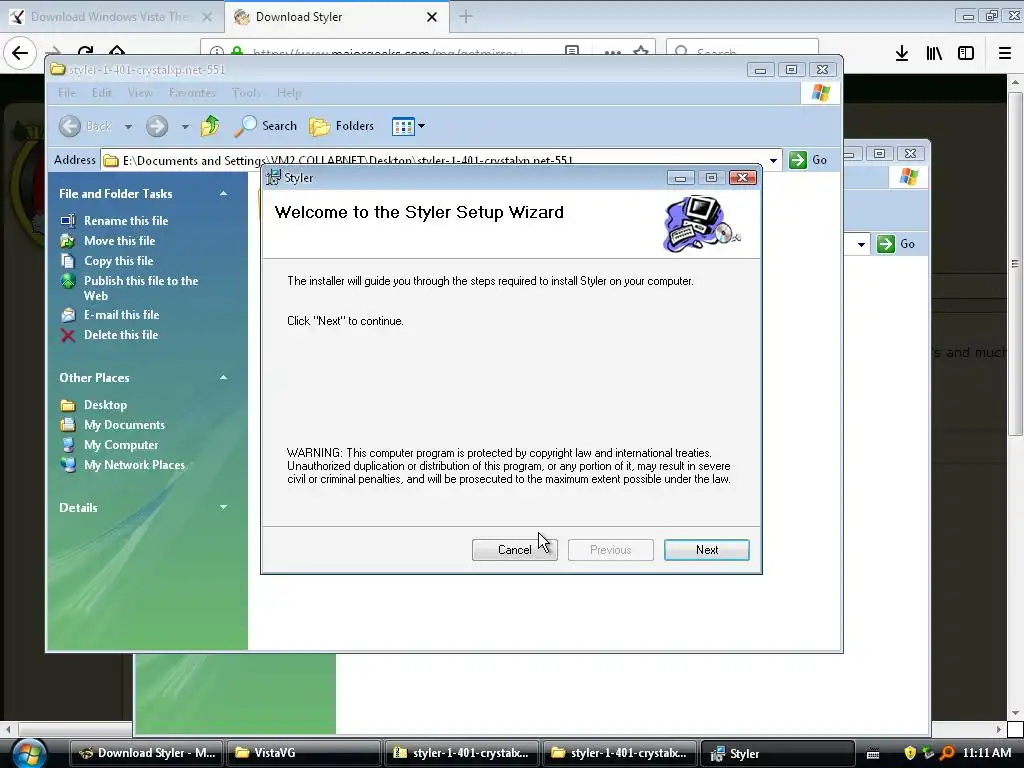Viewport: 1024px width, 768px height.
Task: Click the My Computer icon in sidebar
Action: click(68, 445)
